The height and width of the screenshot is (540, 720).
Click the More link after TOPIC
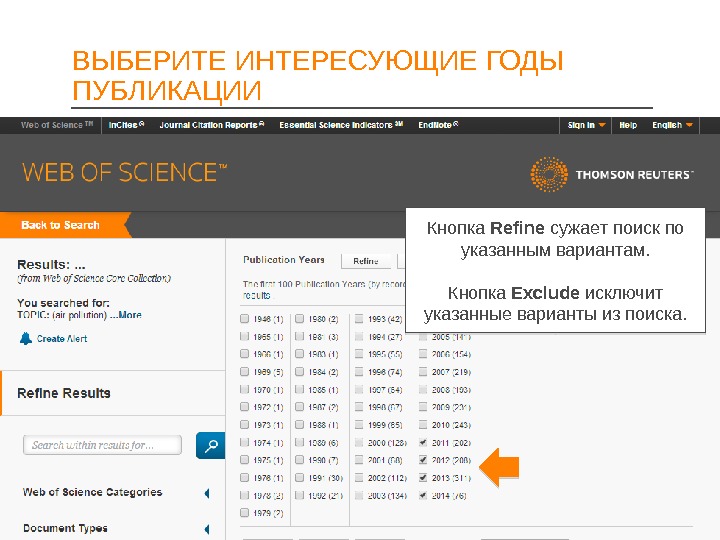(x=130, y=315)
